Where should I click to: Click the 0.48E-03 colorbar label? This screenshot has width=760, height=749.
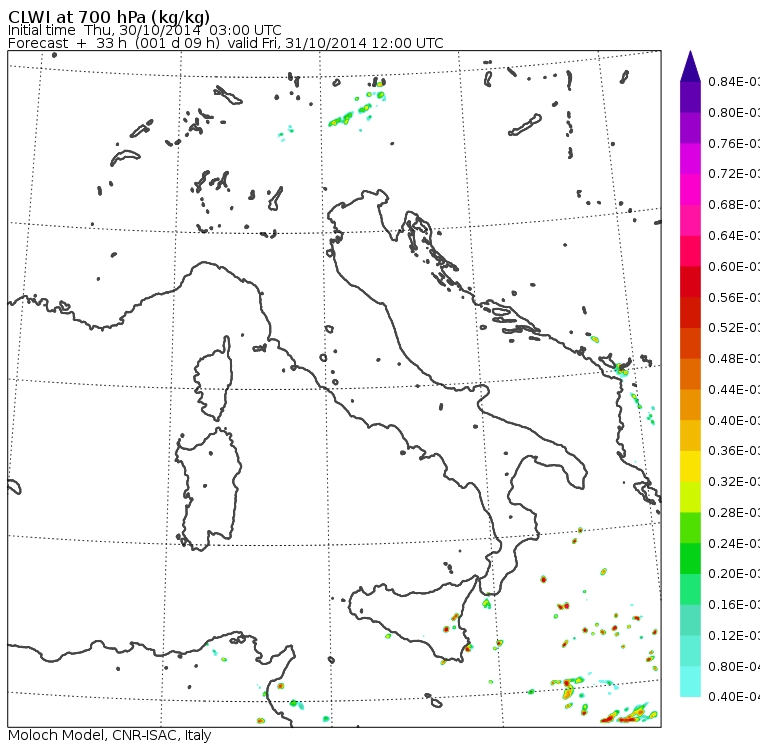pos(734,359)
